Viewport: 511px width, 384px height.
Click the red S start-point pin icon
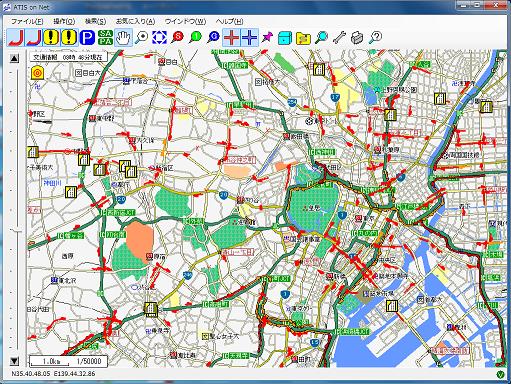(x=177, y=37)
